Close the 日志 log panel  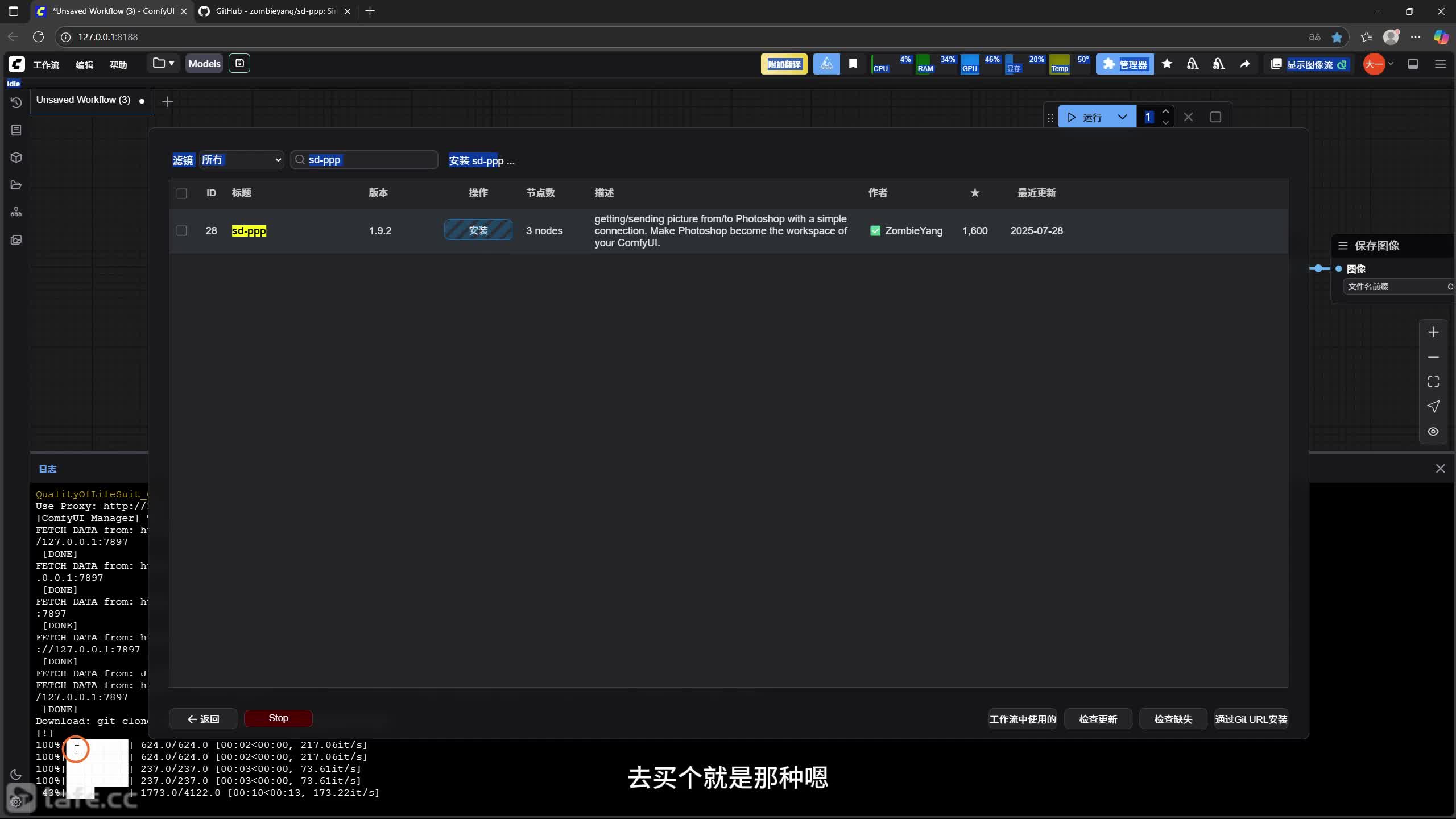[1440, 469]
